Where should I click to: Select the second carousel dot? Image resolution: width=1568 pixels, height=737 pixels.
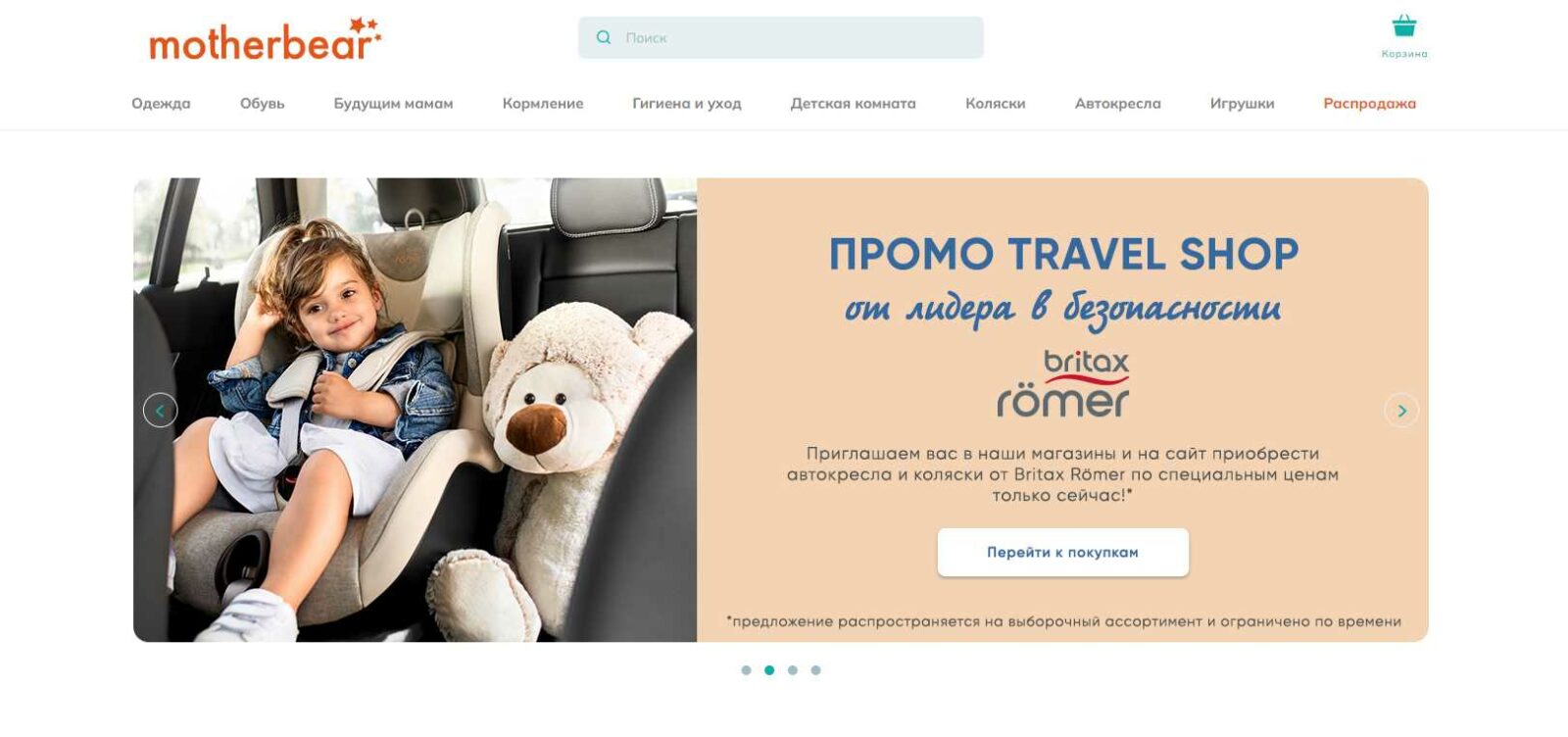click(x=769, y=670)
